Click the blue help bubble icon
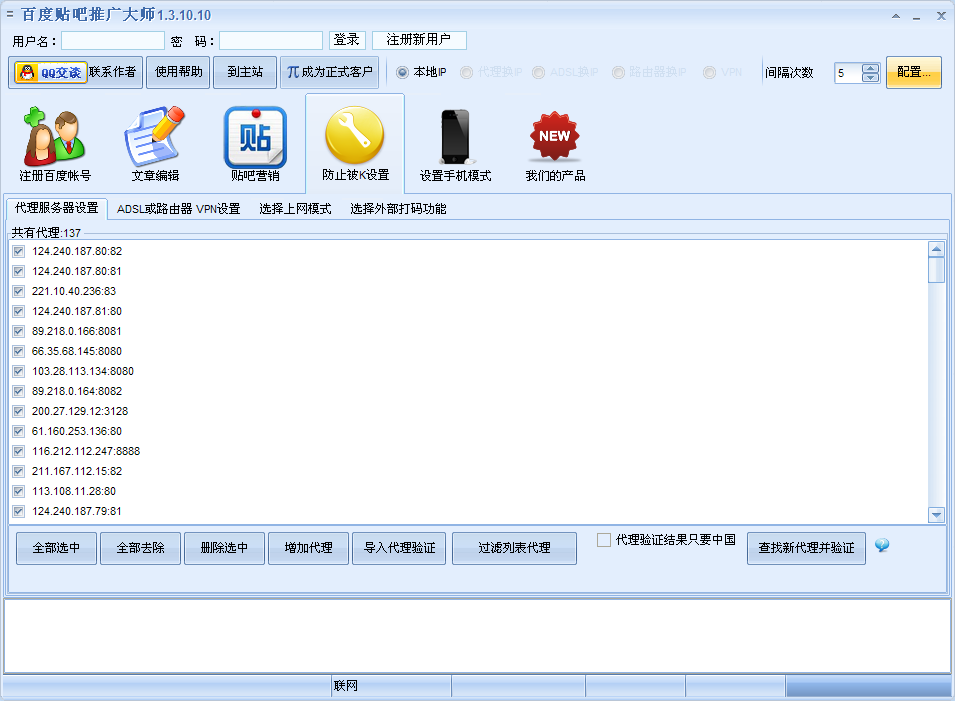The height and width of the screenshot is (701, 955). (881, 545)
